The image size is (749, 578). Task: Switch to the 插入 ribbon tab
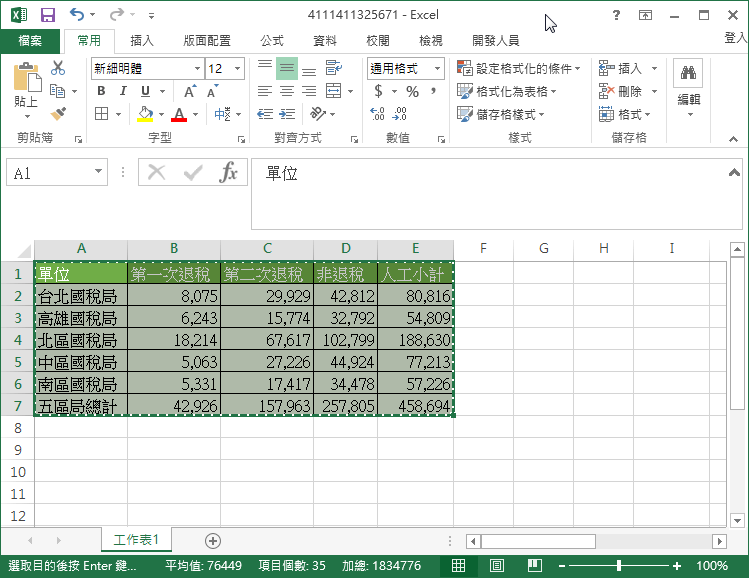142,41
